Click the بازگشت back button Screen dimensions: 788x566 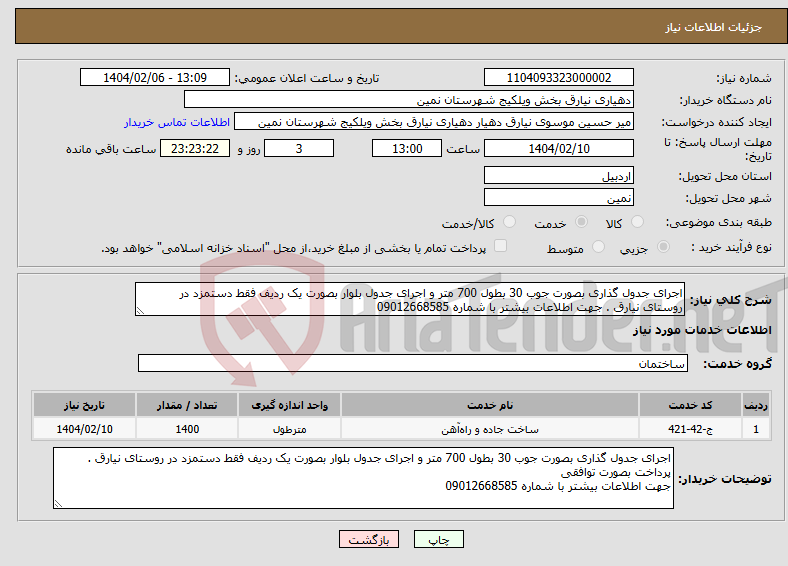tap(369, 539)
